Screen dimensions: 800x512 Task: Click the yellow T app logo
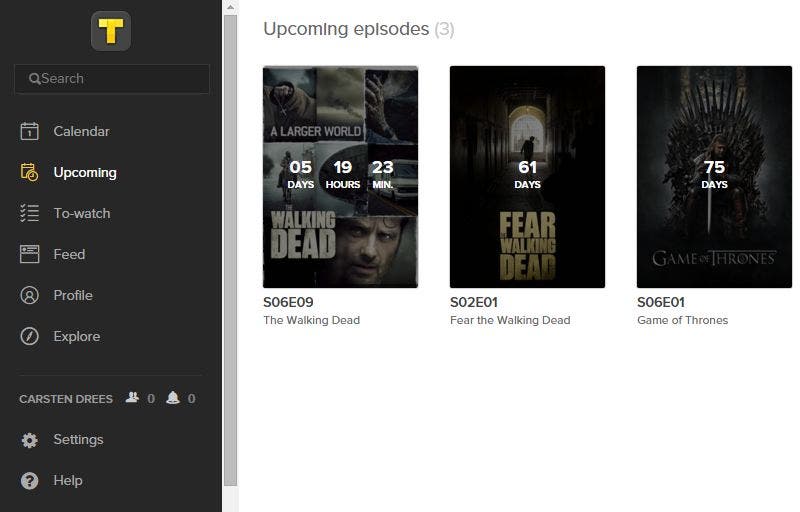point(111,31)
